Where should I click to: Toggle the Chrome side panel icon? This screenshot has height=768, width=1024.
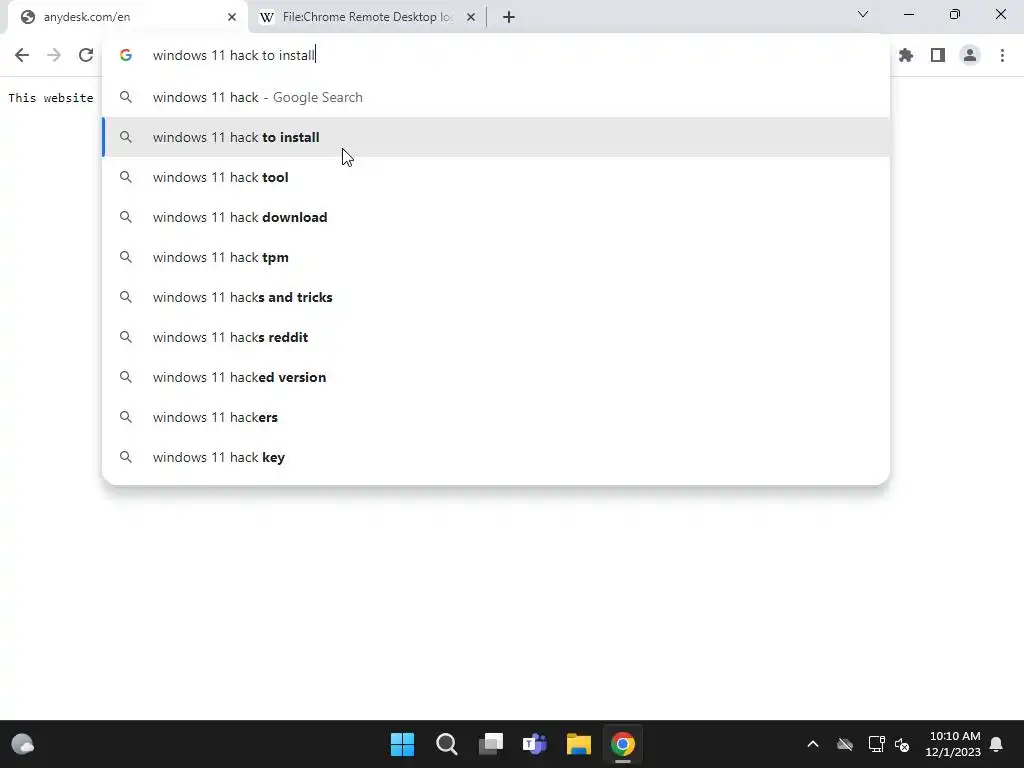click(x=938, y=56)
